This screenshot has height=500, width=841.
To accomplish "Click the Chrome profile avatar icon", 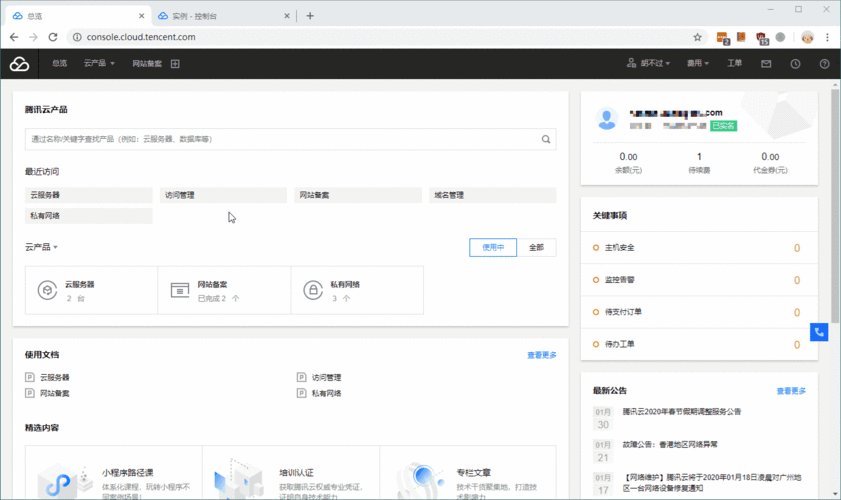I will click(x=807, y=37).
